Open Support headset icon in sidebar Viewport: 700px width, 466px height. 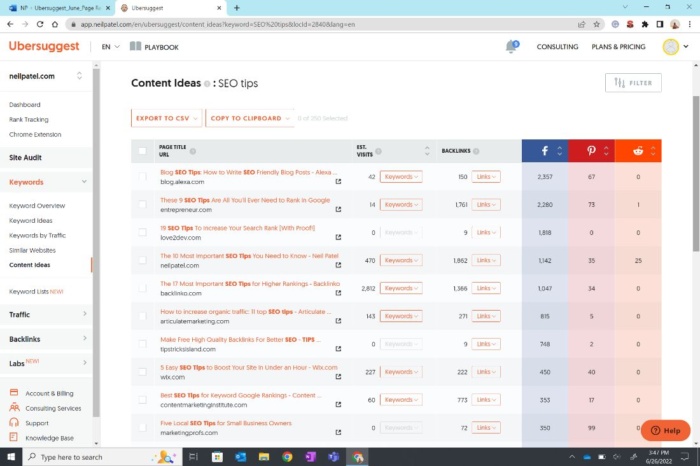(14, 422)
